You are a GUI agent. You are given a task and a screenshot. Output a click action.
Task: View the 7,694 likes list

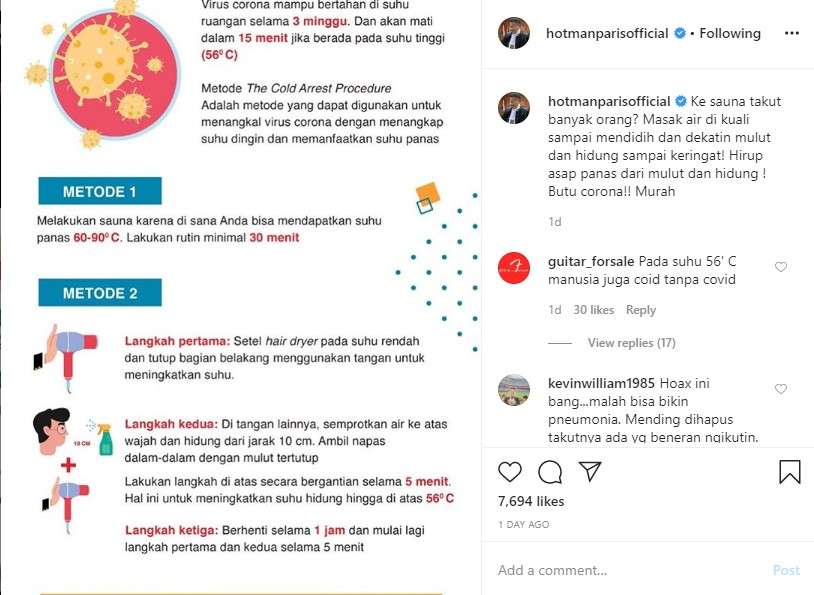click(x=531, y=502)
